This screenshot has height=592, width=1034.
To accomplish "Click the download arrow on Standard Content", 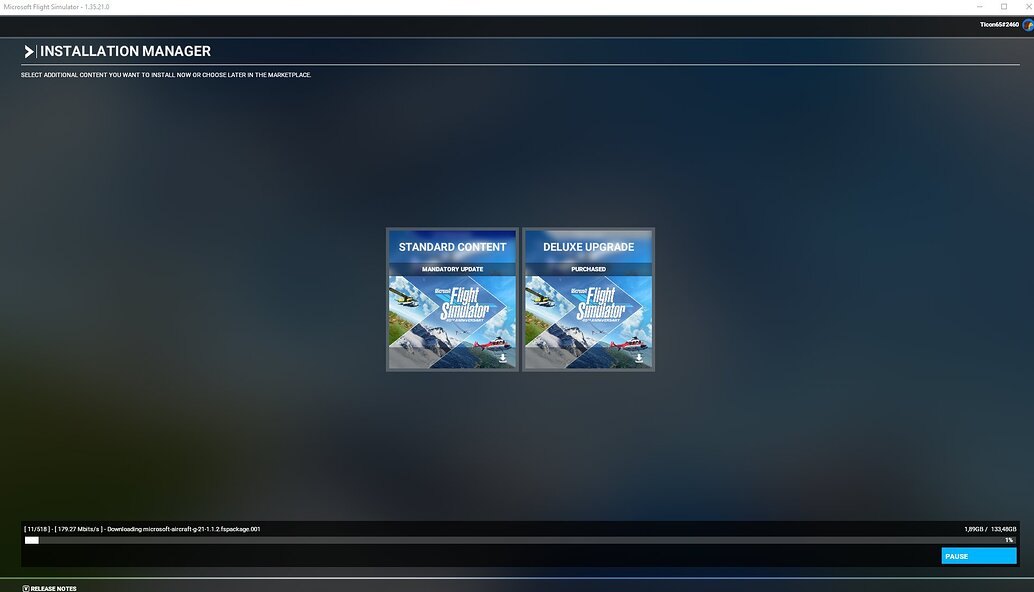I will [505, 358].
